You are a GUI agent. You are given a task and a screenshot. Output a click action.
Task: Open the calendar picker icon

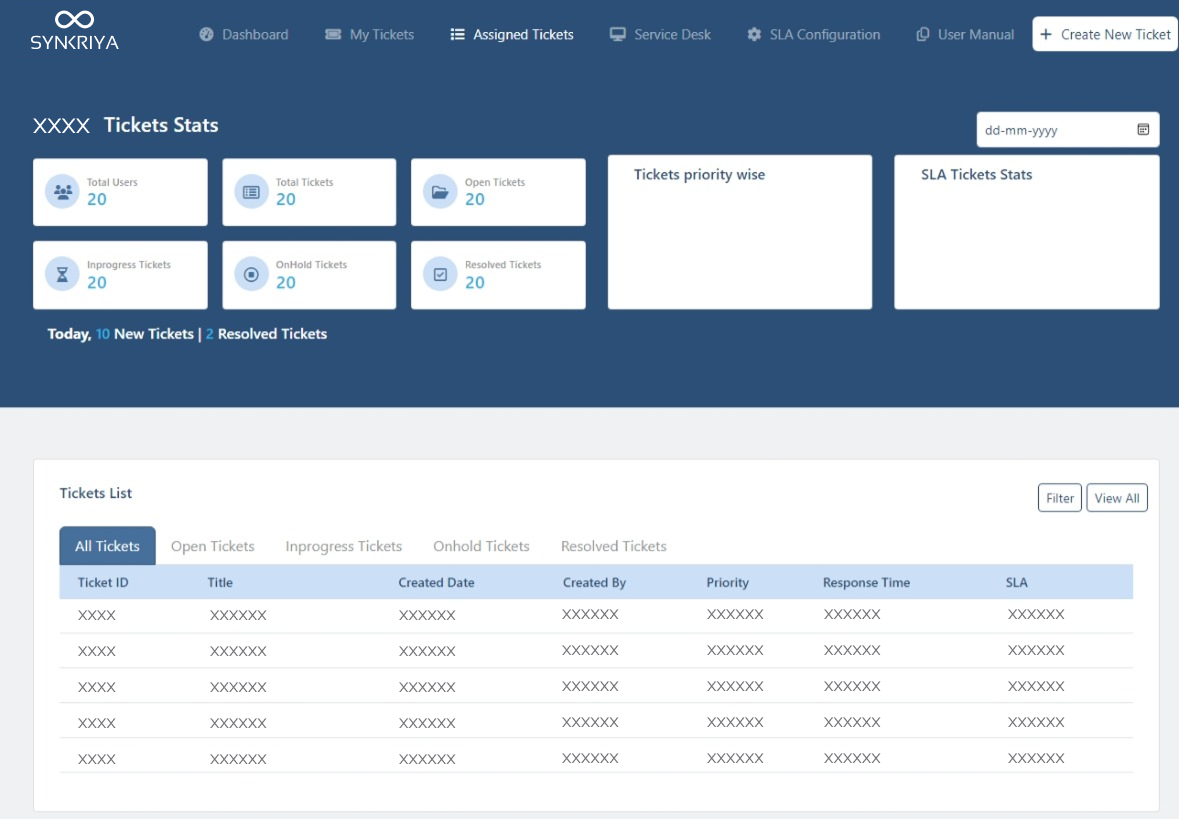(x=1143, y=130)
